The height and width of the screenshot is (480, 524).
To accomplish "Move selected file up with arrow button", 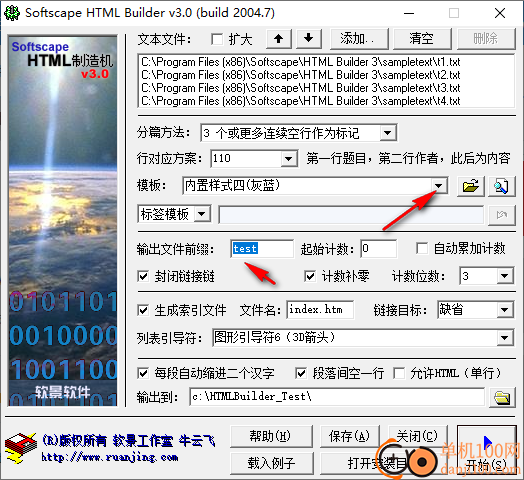I will coord(279,39).
